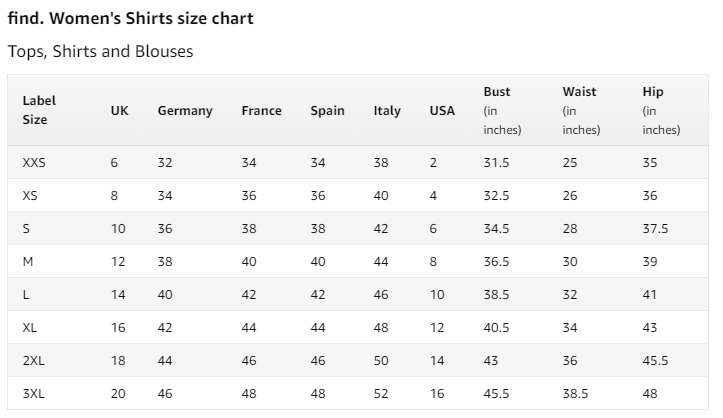Viewport: 723px width, 418px height.
Task: Select the XXS label size row
Action: click(358, 163)
